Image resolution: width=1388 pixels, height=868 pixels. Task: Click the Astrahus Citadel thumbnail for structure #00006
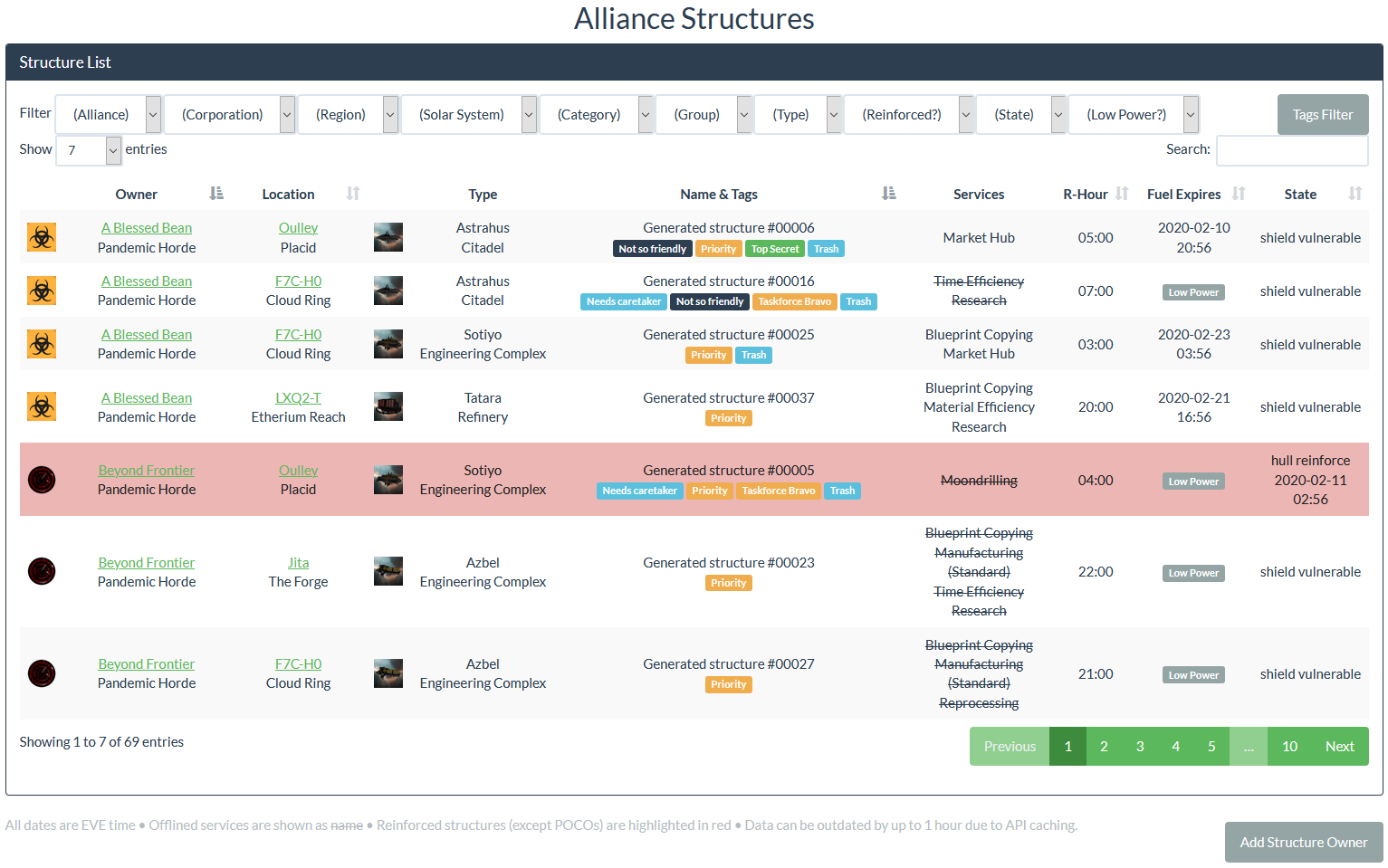point(388,237)
